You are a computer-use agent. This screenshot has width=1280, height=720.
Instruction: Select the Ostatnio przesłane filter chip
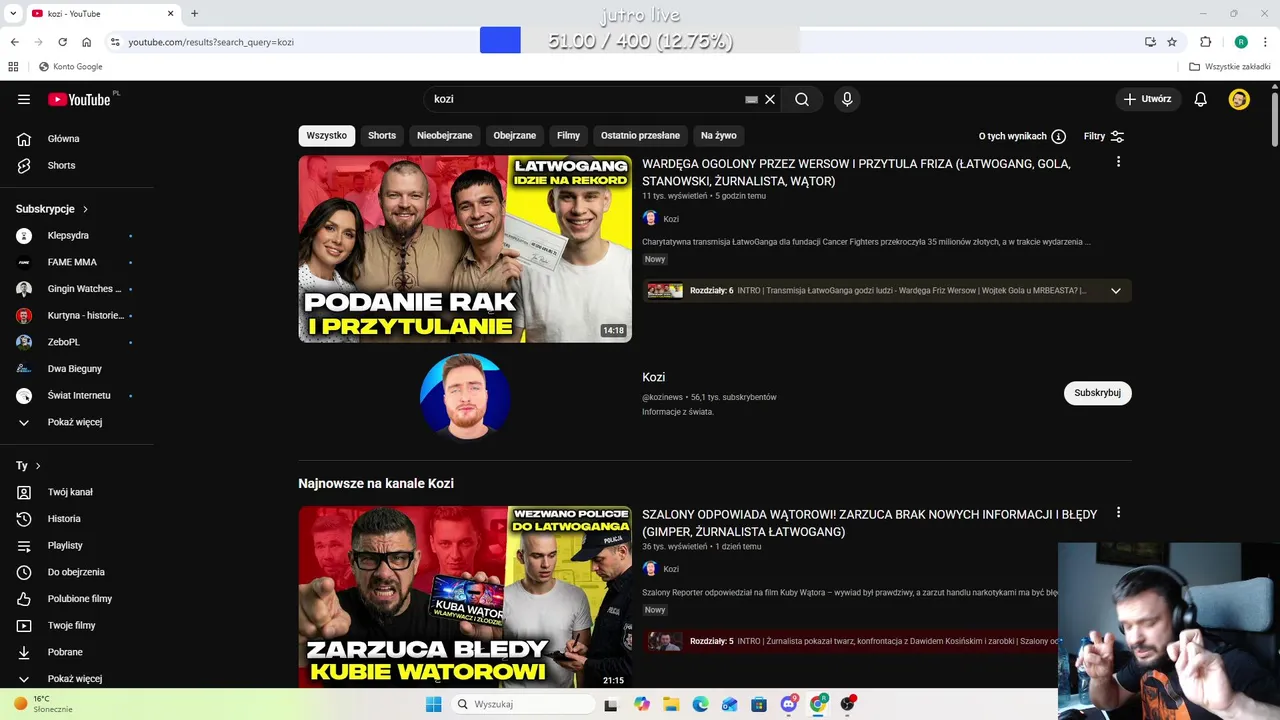tap(640, 136)
